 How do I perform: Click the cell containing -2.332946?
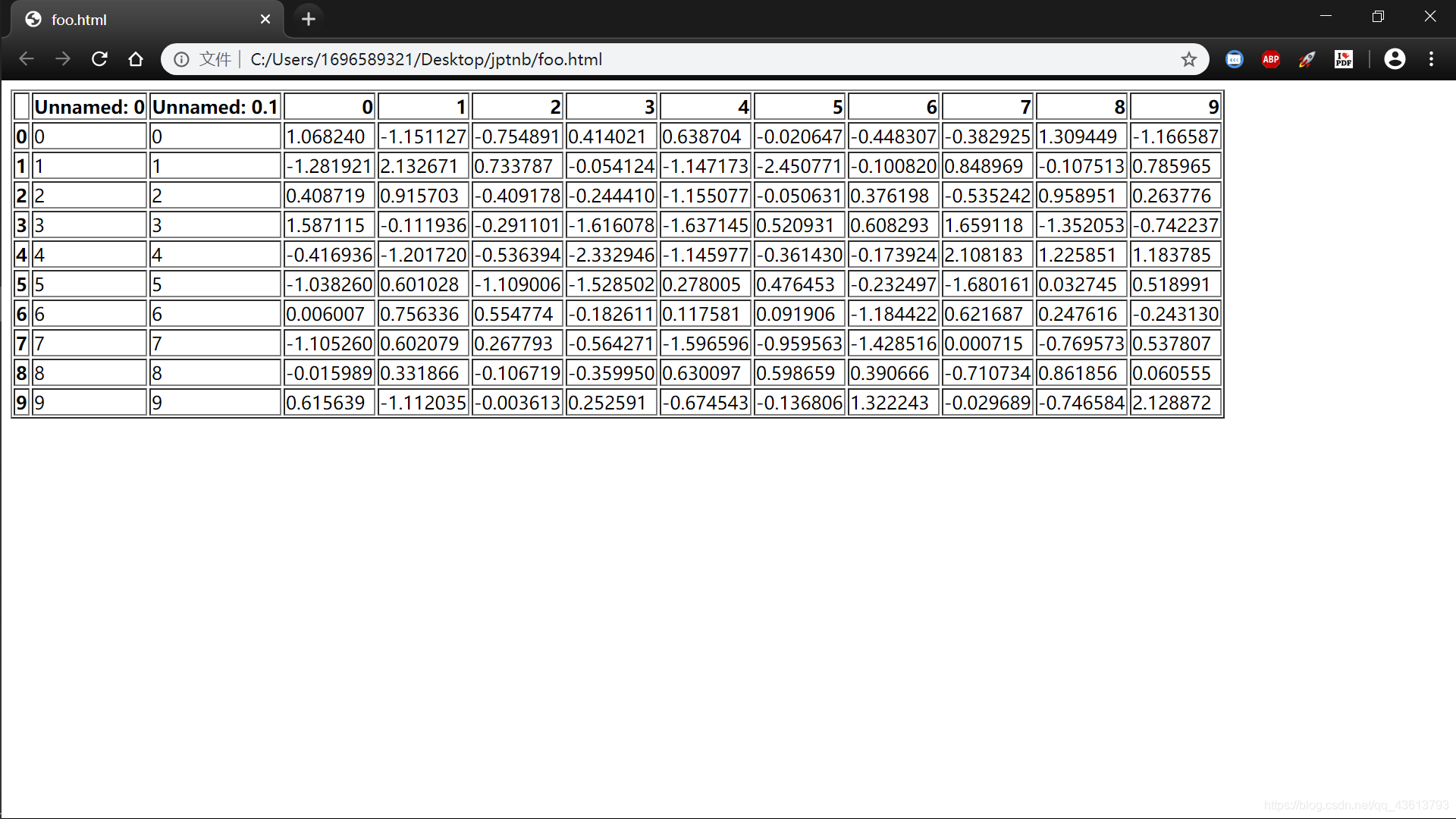(x=611, y=255)
